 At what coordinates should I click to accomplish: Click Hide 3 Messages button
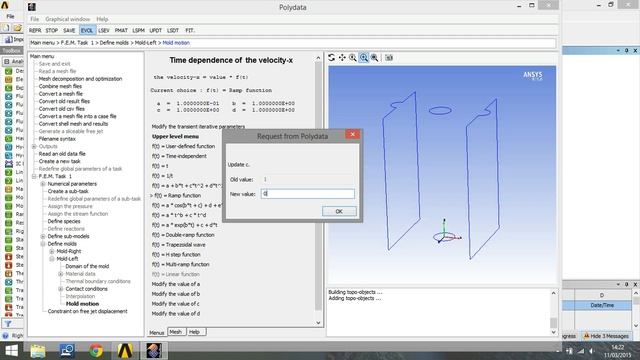pos(606,336)
